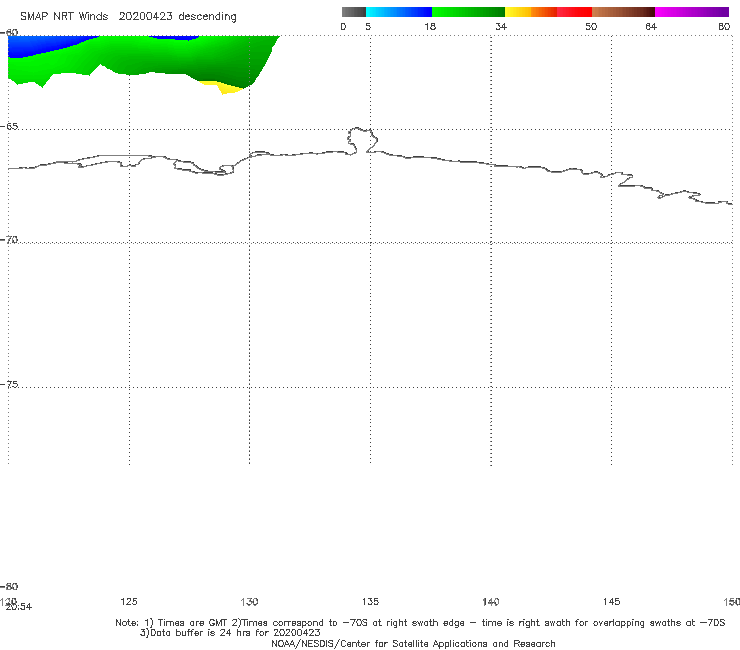Click the latitude label '-80'
Viewport: 740px width, 650px height.
click(9, 586)
